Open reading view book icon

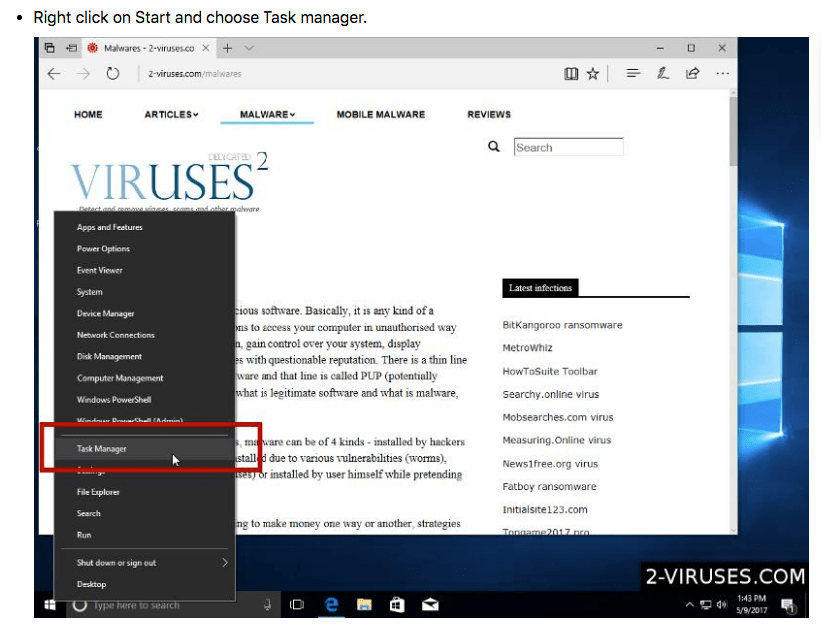pyautogui.click(x=571, y=74)
